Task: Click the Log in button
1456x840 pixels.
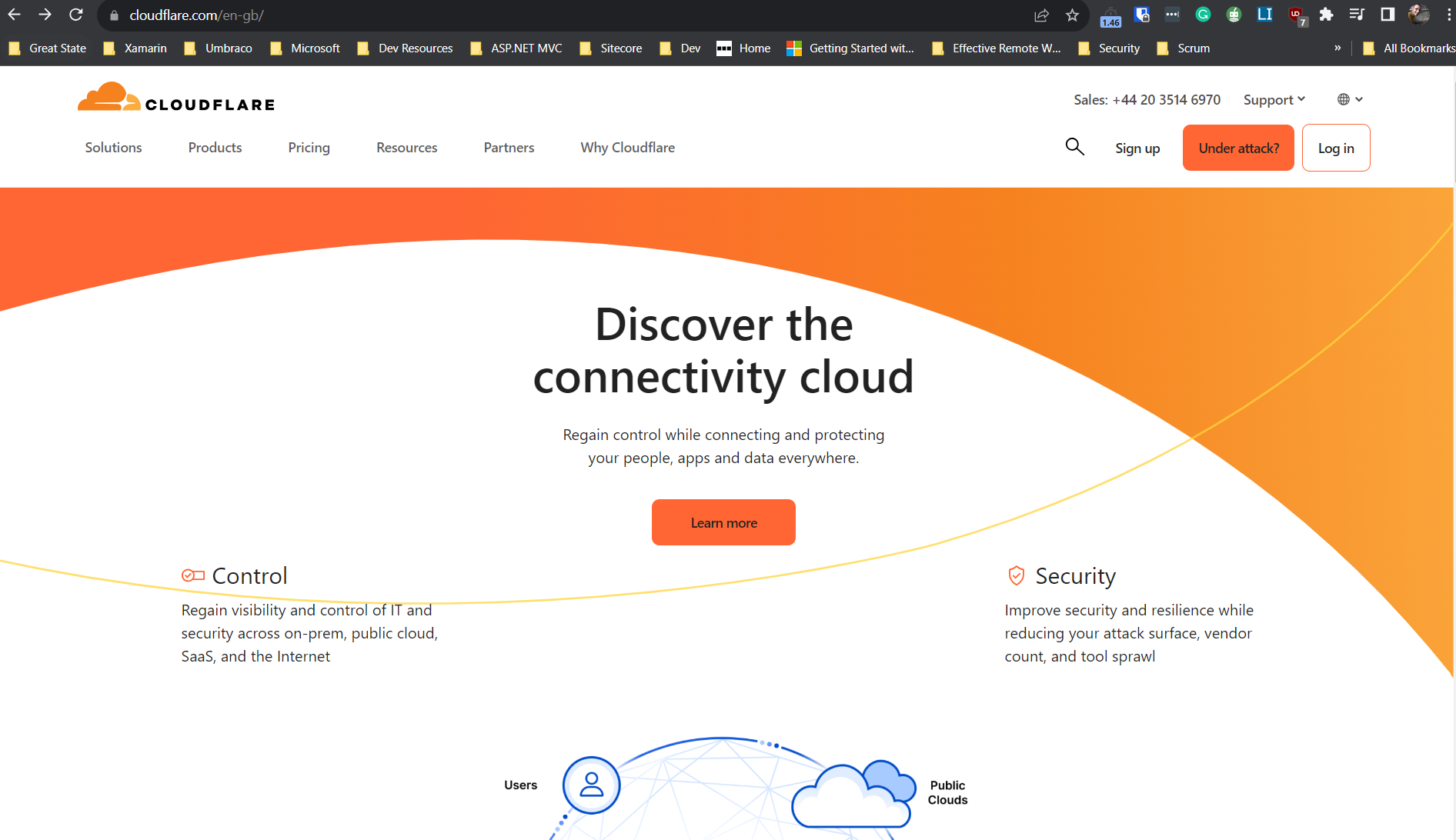Action: [1336, 148]
